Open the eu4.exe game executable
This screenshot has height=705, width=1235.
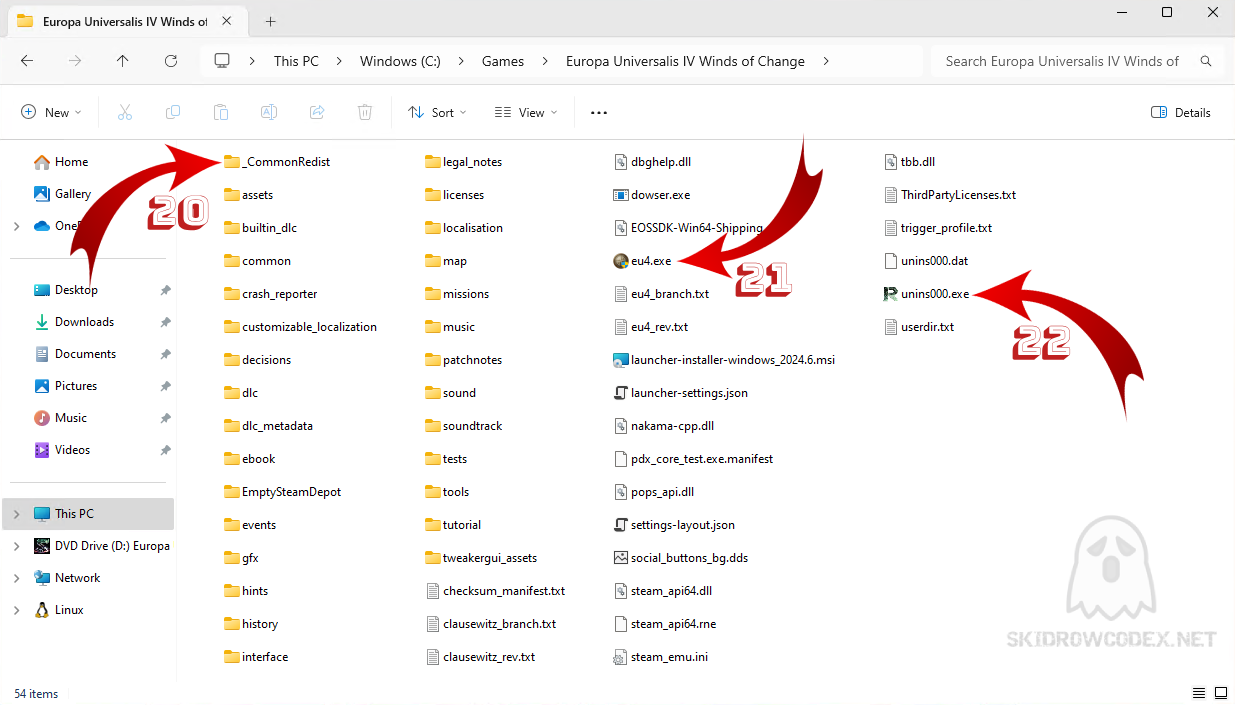[650, 261]
